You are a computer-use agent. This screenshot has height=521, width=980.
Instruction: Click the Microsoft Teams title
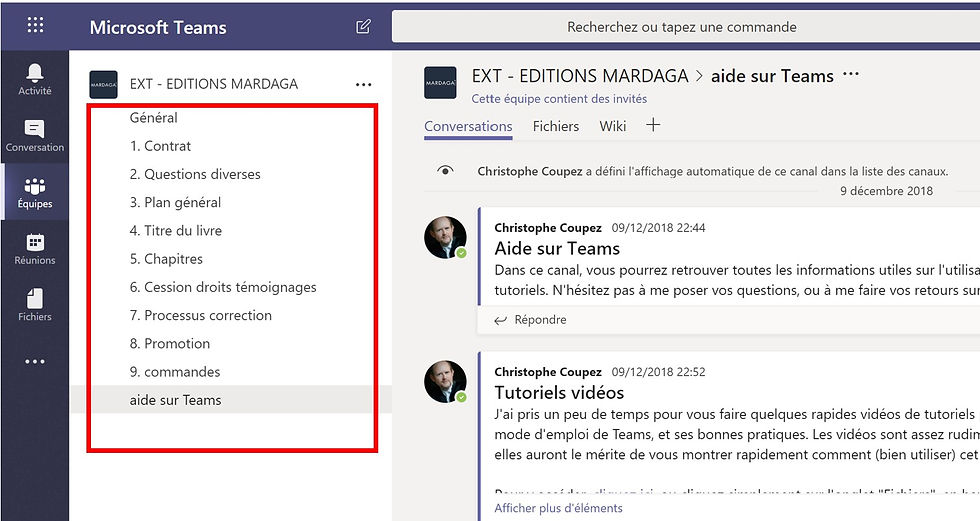158,27
